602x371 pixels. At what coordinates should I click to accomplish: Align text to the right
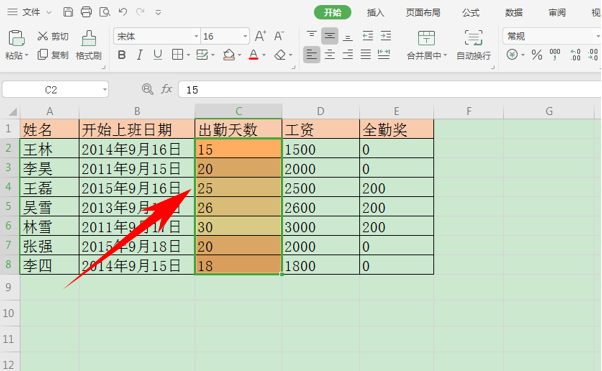point(347,55)
